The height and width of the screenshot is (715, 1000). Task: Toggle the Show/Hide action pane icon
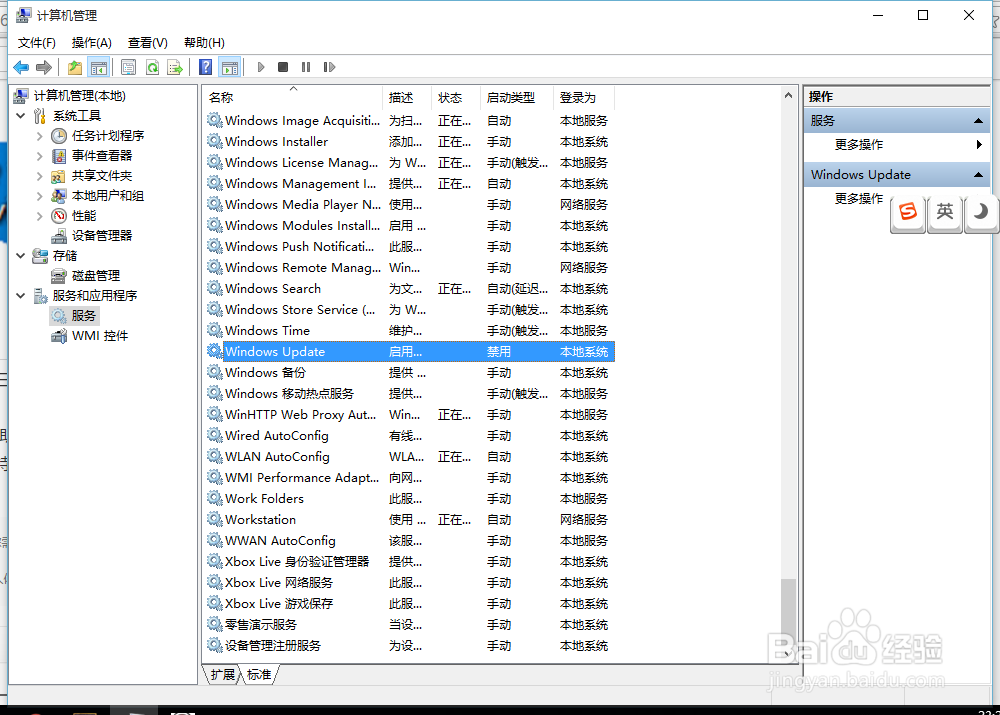pyautogui.click(x=230, y=67)
